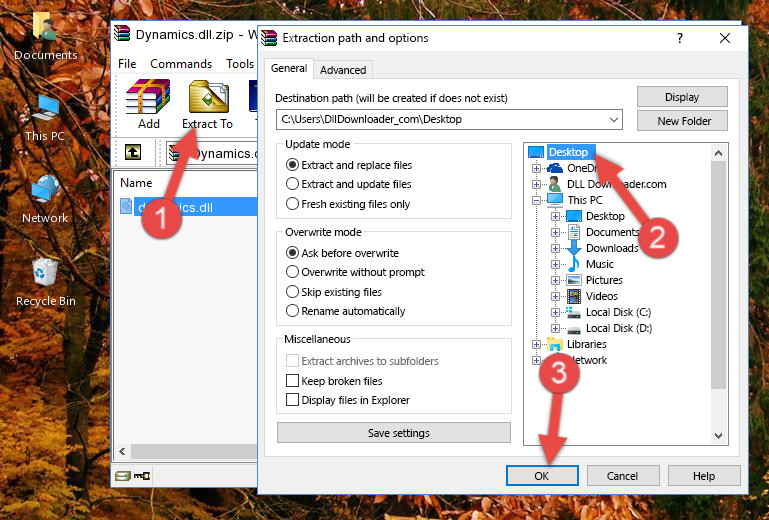Expand Local Disk (C:) node
The width and height of the screenshot is (769, 520).
pyautogui.click(x=555, y=312)
